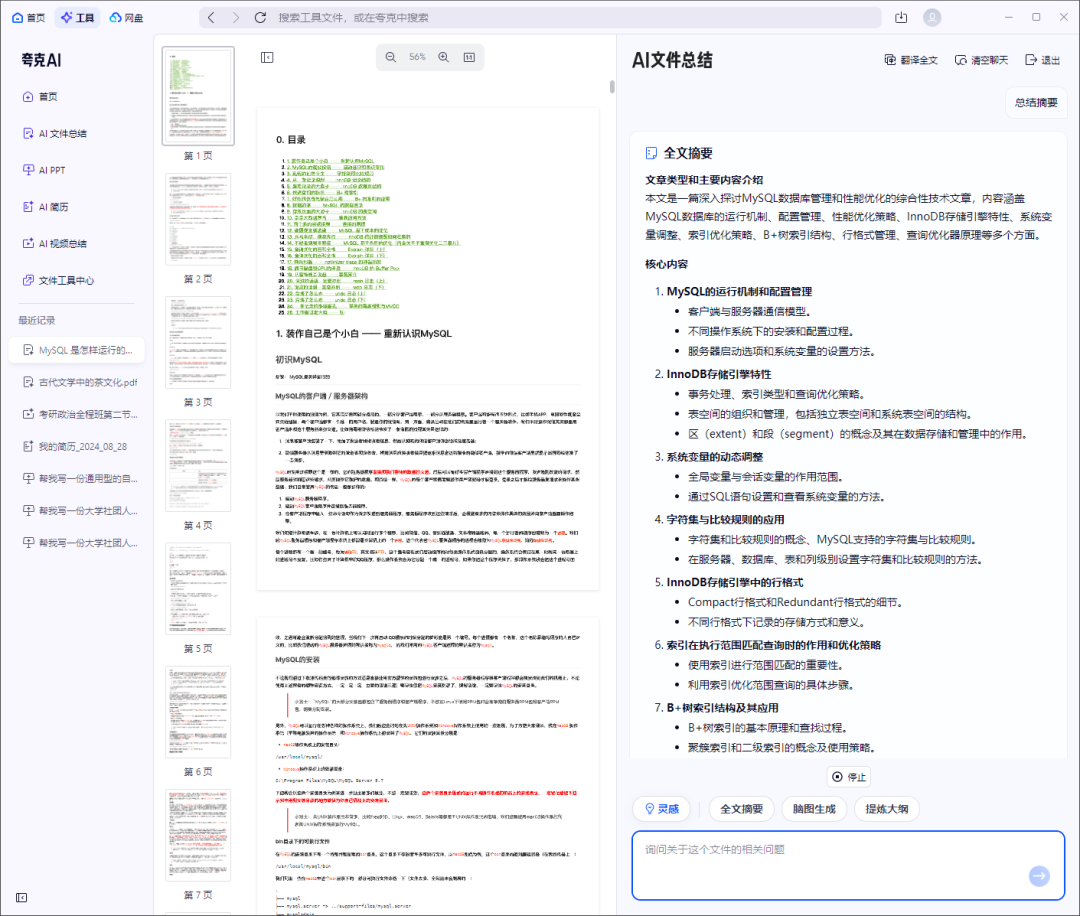Click the send arrow button
This screenshot has height=916, width=1080.
(1039, 876)
